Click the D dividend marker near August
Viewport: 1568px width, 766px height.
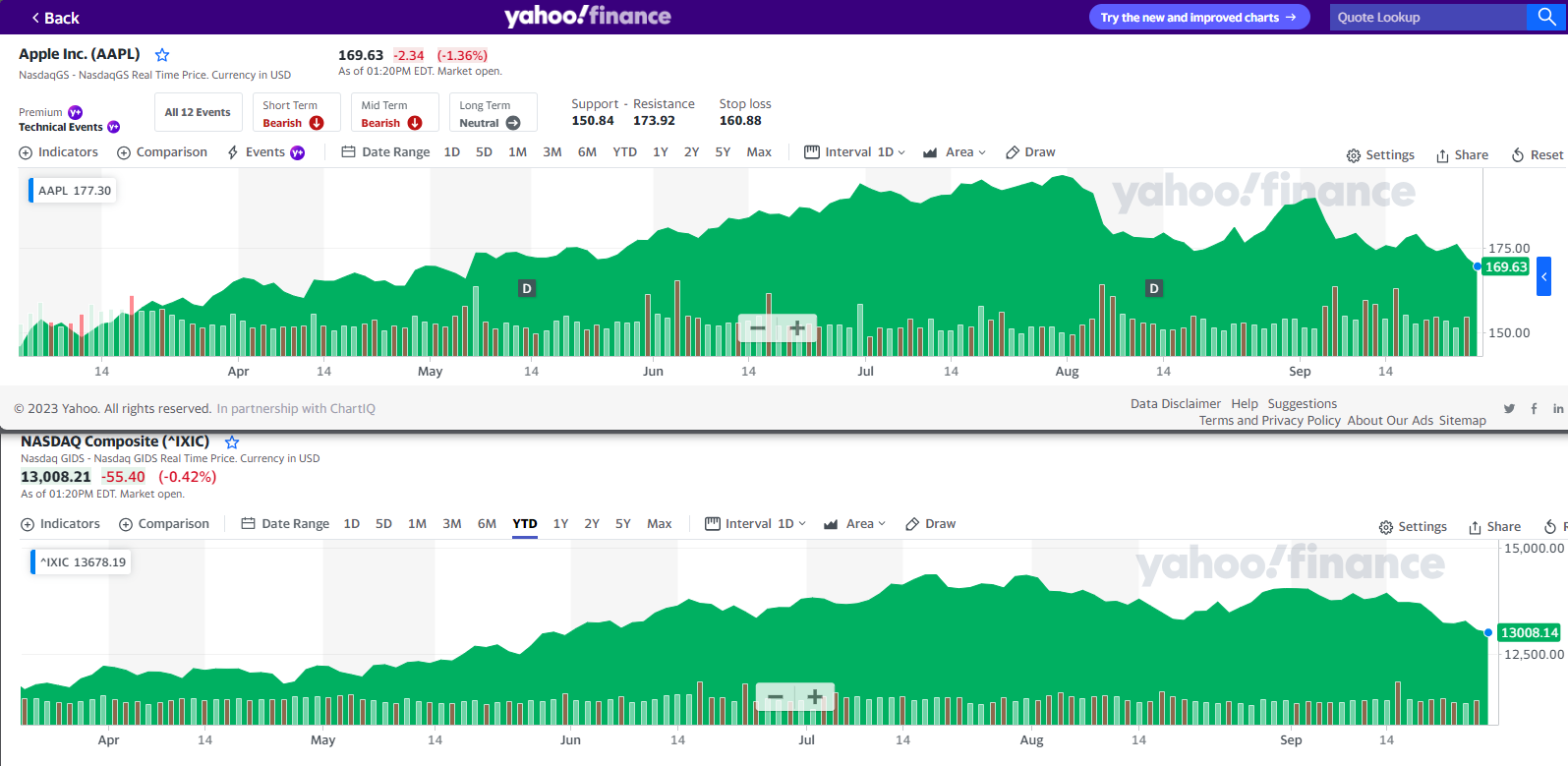point(1154,288)
